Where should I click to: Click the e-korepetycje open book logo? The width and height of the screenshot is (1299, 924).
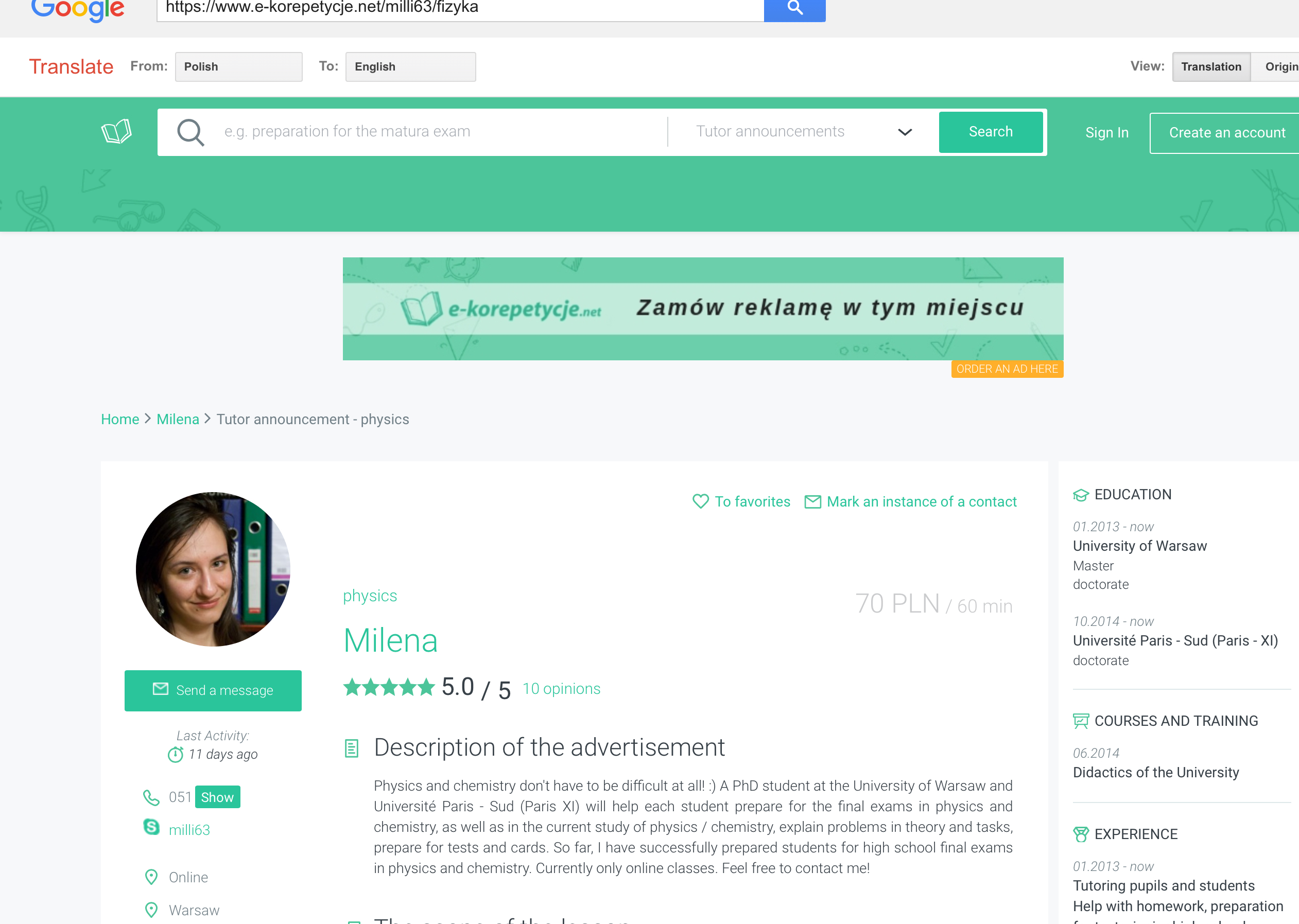point(117,131)
